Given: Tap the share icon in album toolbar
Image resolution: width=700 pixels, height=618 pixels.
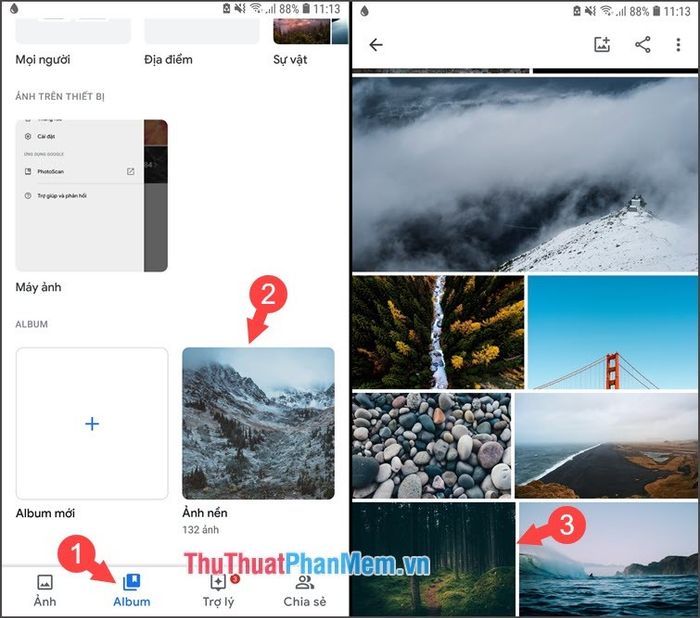Looking at the screenshot, I should [x=642, y=44].
